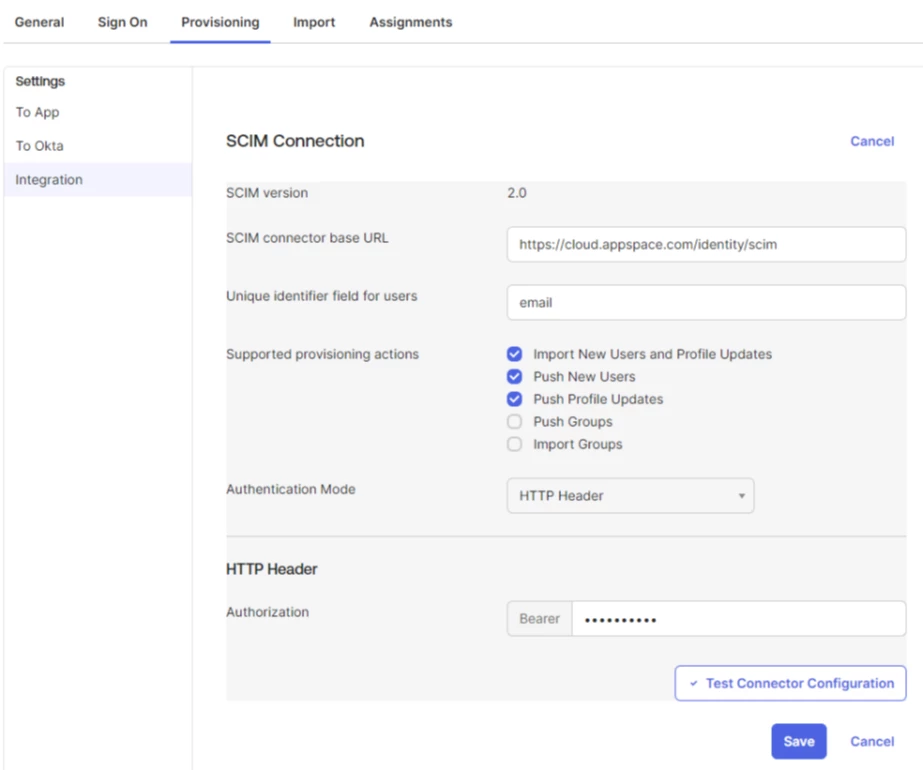The height and width of the screenshot is (770, 923).
Task: Select the Provisioning tab
Action: [x=220, y=22]
